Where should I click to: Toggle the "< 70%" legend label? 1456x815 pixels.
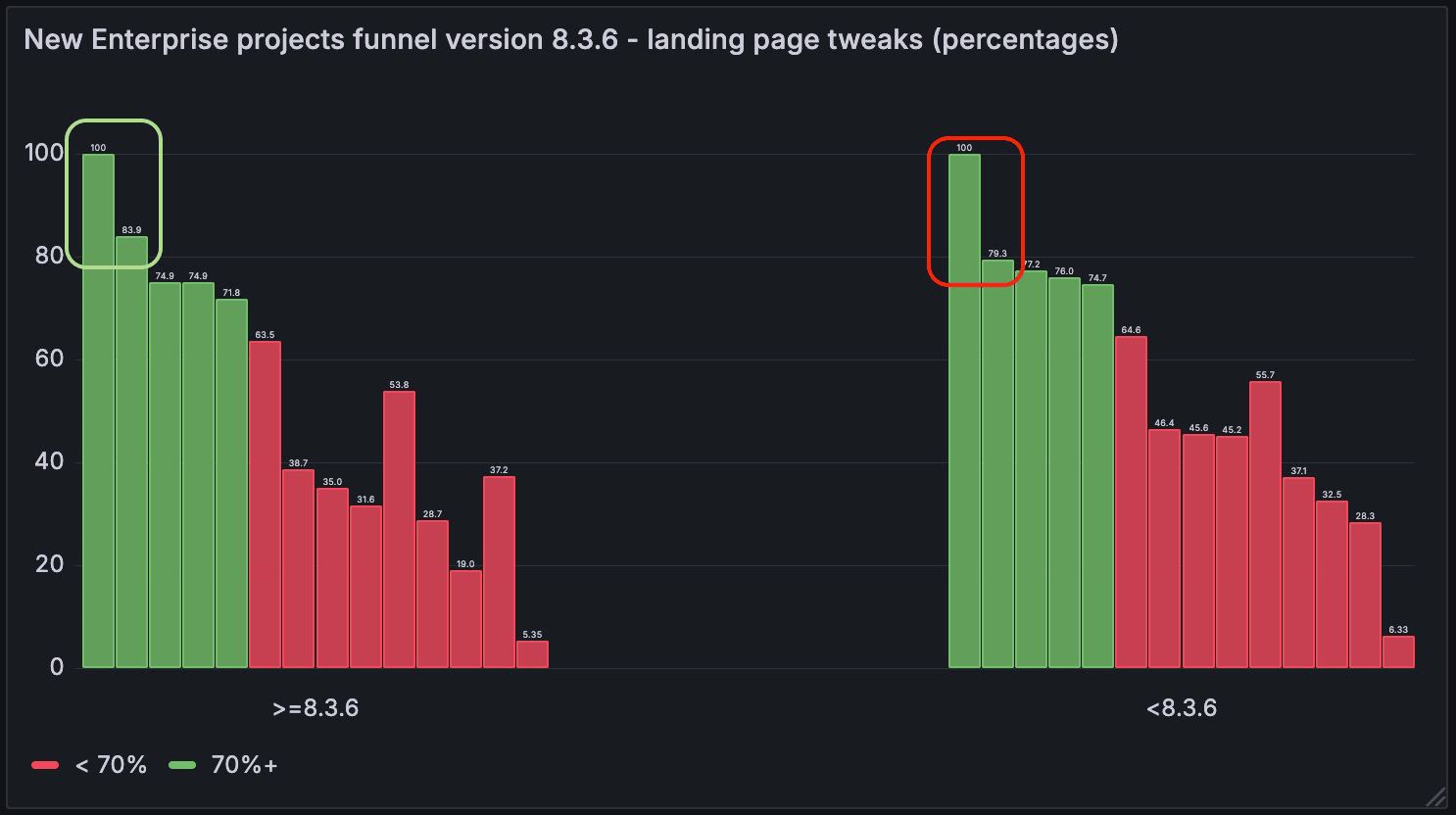coord(111,765)
